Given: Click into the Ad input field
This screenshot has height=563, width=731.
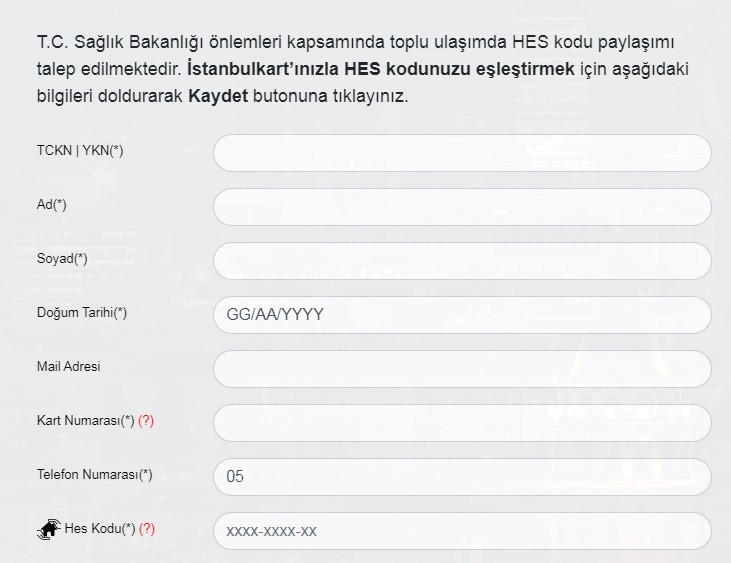Looking at the screenshot, I should point(461,207).
